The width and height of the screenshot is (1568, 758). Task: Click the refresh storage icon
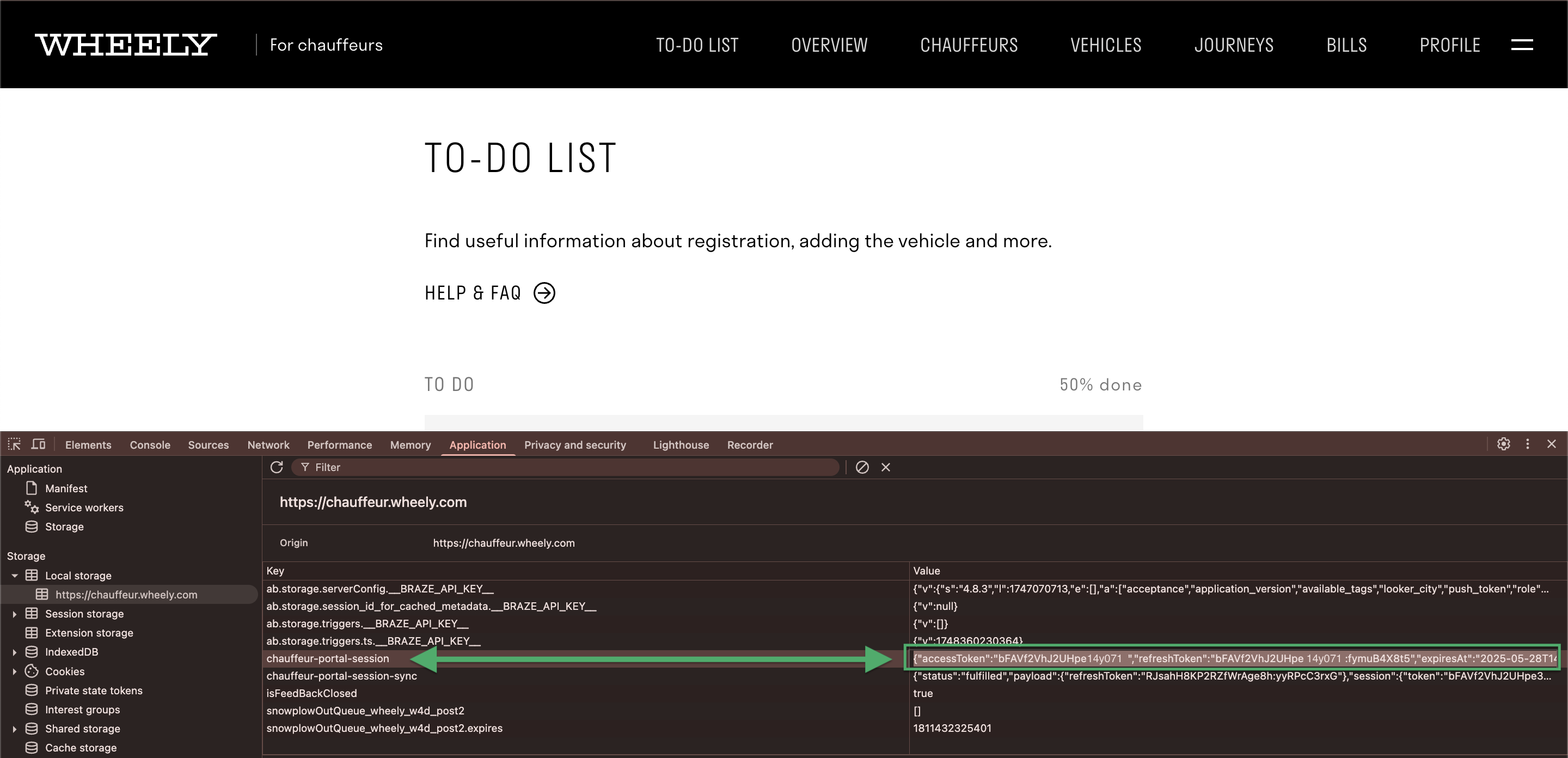277,467
